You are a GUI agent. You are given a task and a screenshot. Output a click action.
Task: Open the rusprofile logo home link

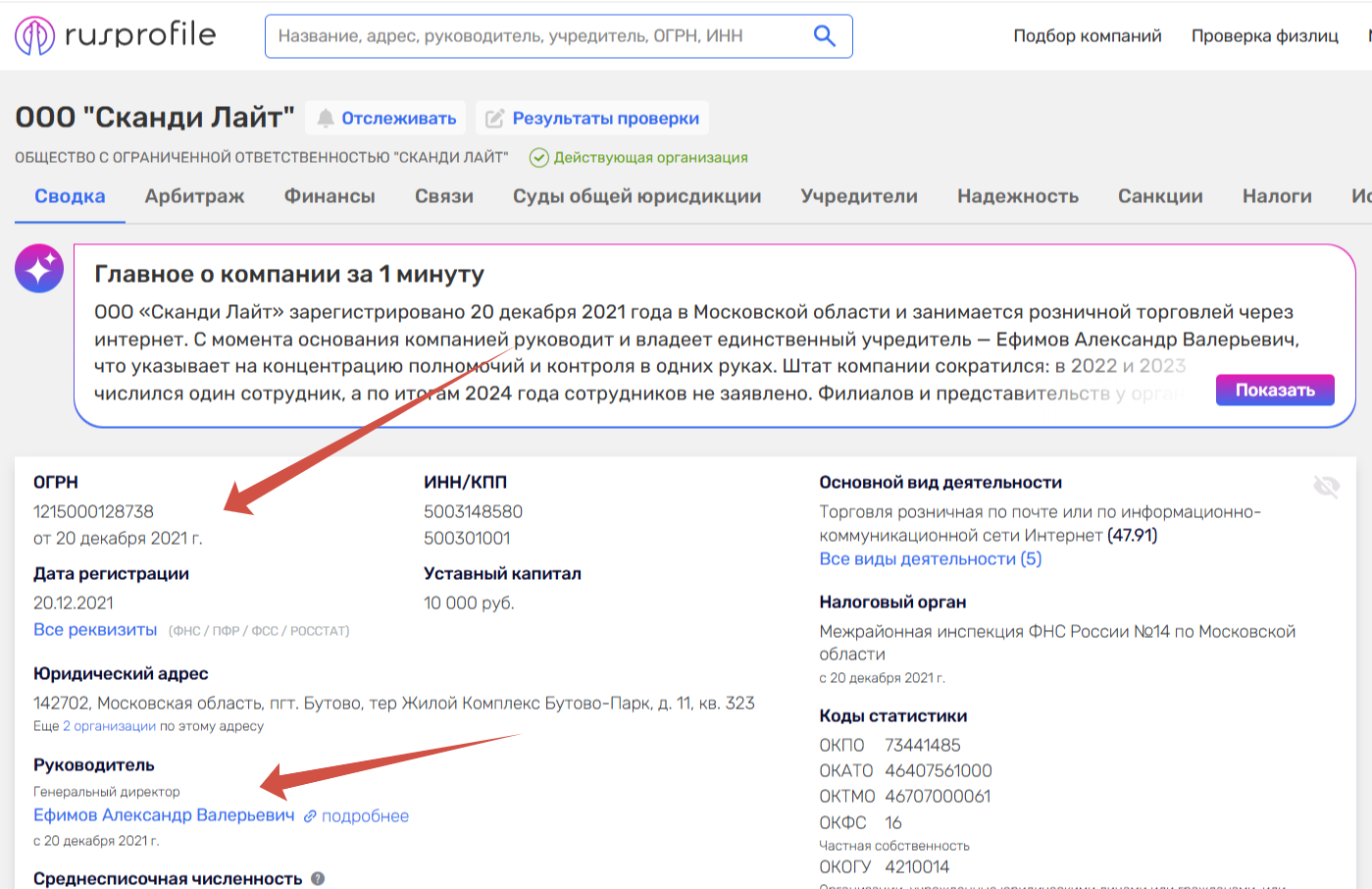tap(116, 35)
